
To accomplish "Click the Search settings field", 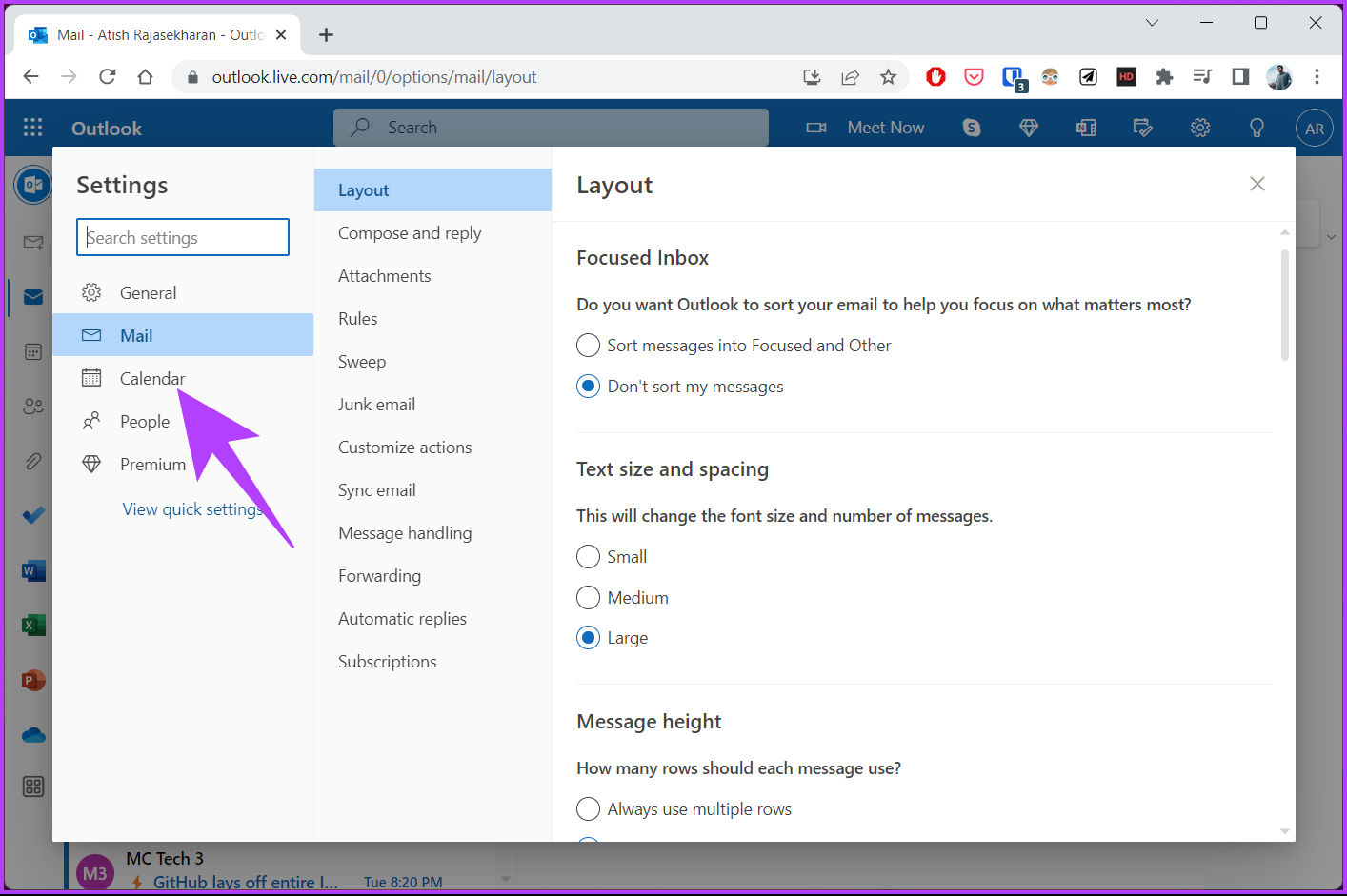I will pyautogui.click(x=183, y=237).
